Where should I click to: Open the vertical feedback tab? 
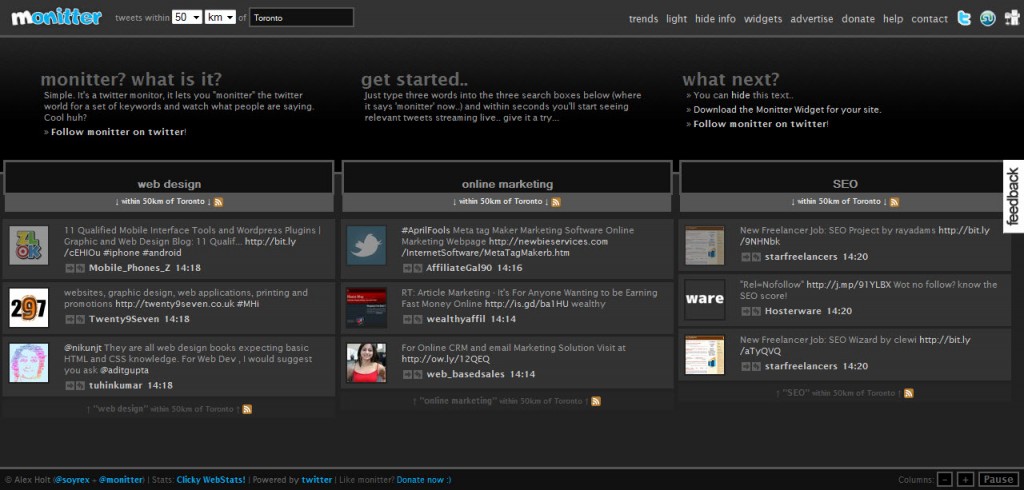tap(1013, 196)
